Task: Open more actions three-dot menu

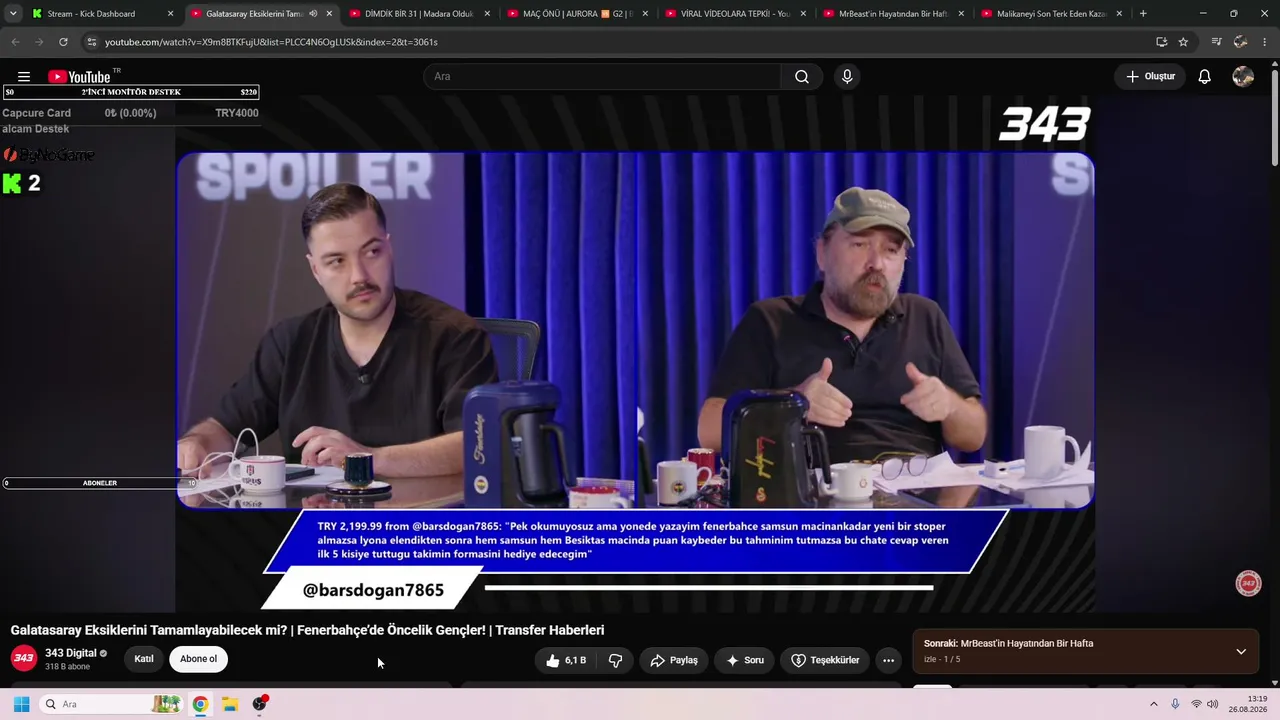Action: coord(888,660)
